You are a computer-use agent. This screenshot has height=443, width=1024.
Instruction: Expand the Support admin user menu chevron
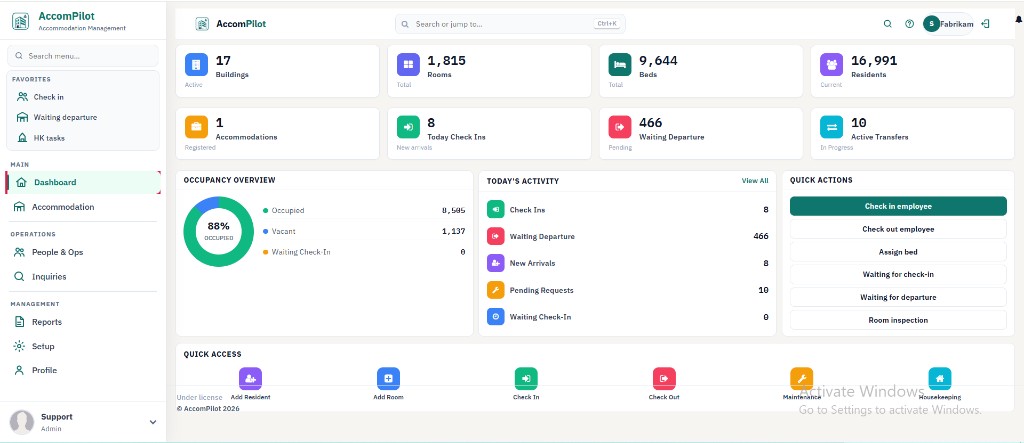point(153,422)
